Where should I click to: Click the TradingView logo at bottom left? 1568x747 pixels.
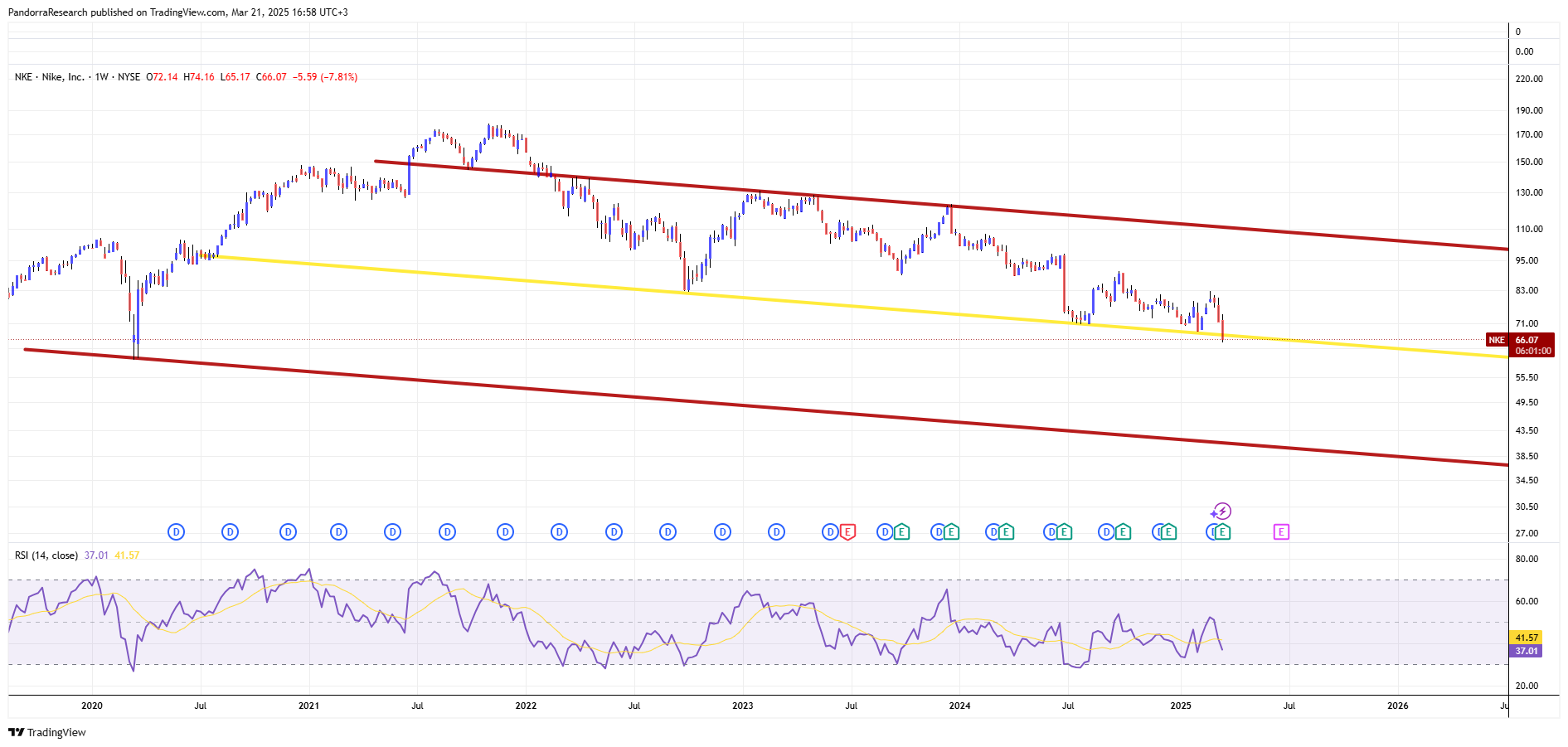[x=47, y=732]
